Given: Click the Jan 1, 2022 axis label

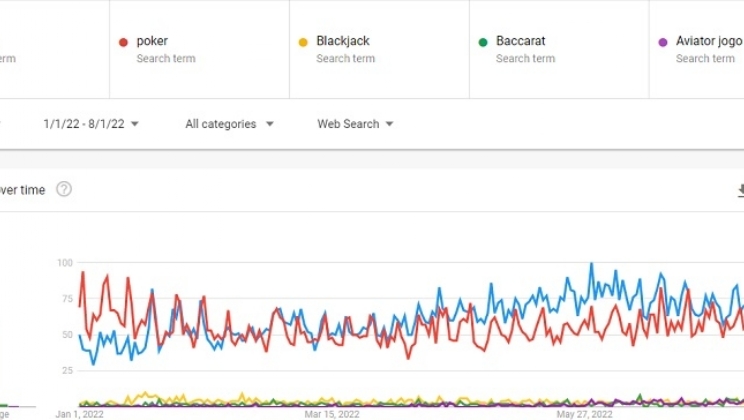Looking at the screenshot, I should point(80,413).
